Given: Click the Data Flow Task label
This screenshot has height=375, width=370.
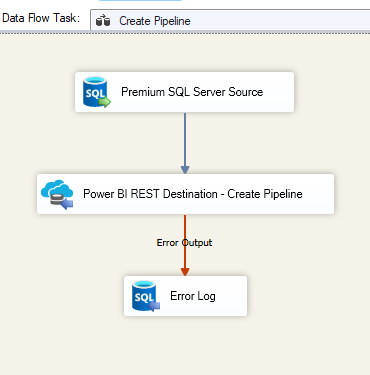Looking at the screenshot, I should (41, 18).
